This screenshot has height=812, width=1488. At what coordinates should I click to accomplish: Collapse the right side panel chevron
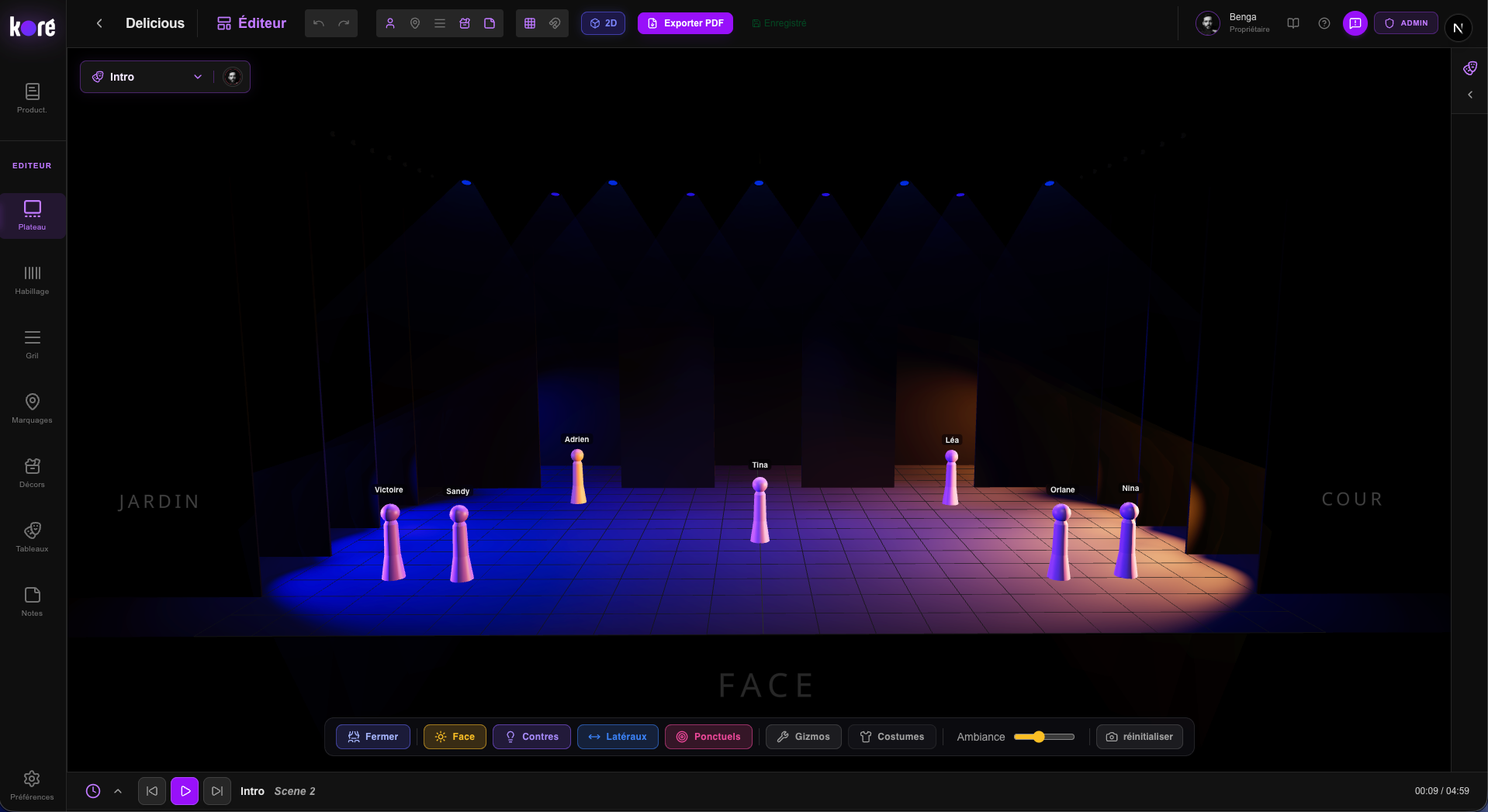[1469, 95]
